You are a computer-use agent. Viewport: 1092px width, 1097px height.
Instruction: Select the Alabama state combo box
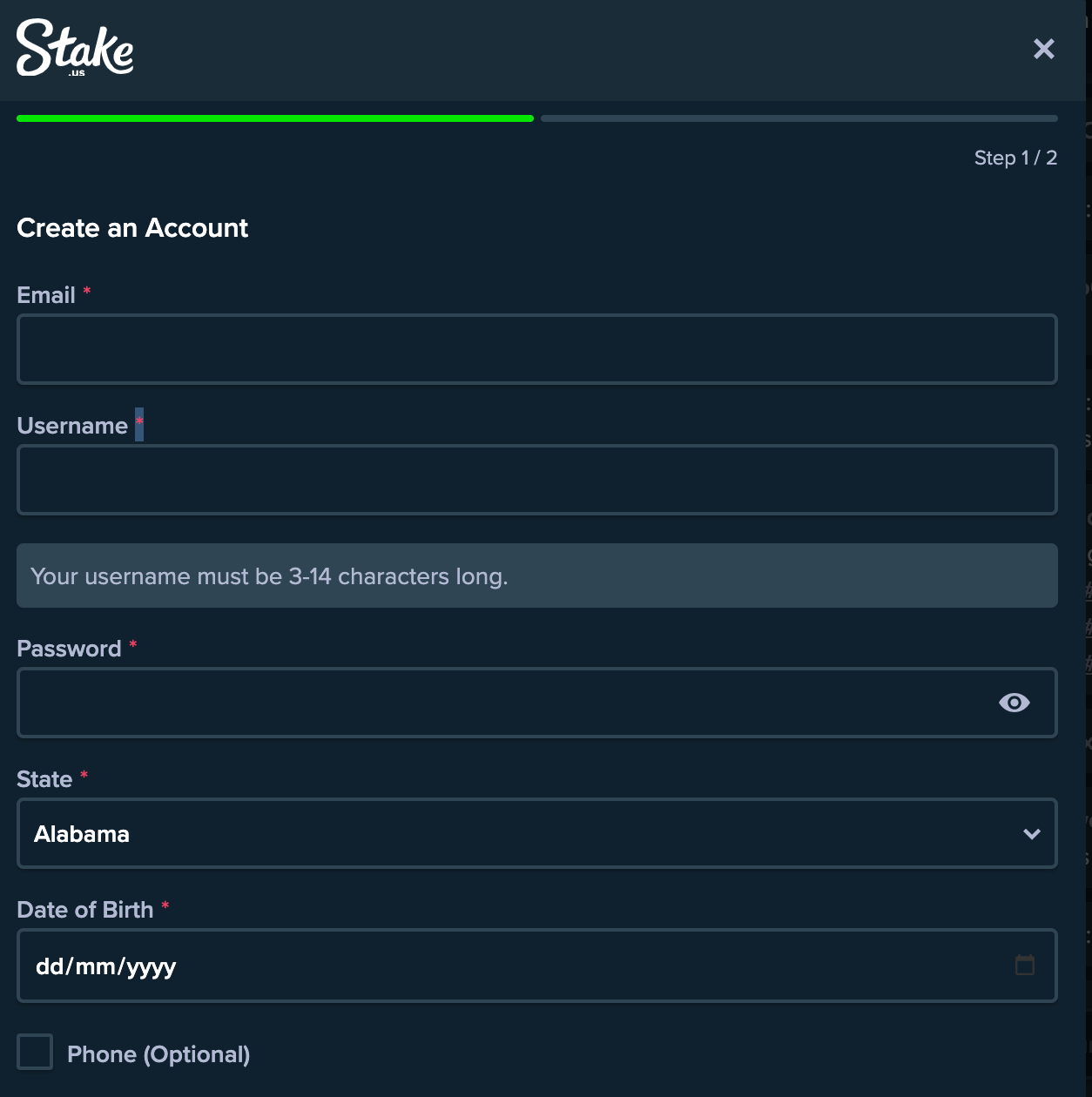(522, 834)
